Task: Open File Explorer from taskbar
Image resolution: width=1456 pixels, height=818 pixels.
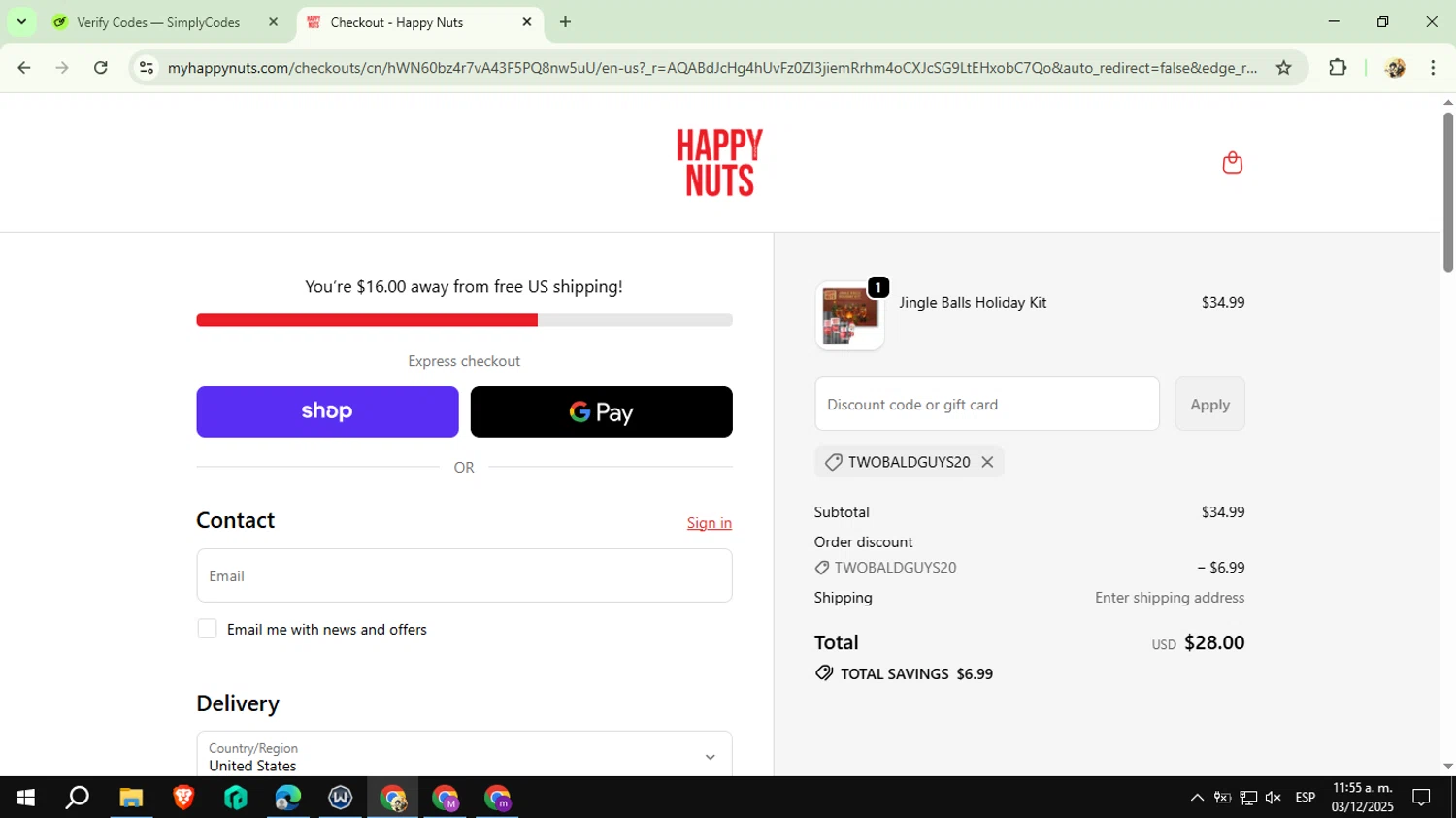Action: (x=131, y=798)
